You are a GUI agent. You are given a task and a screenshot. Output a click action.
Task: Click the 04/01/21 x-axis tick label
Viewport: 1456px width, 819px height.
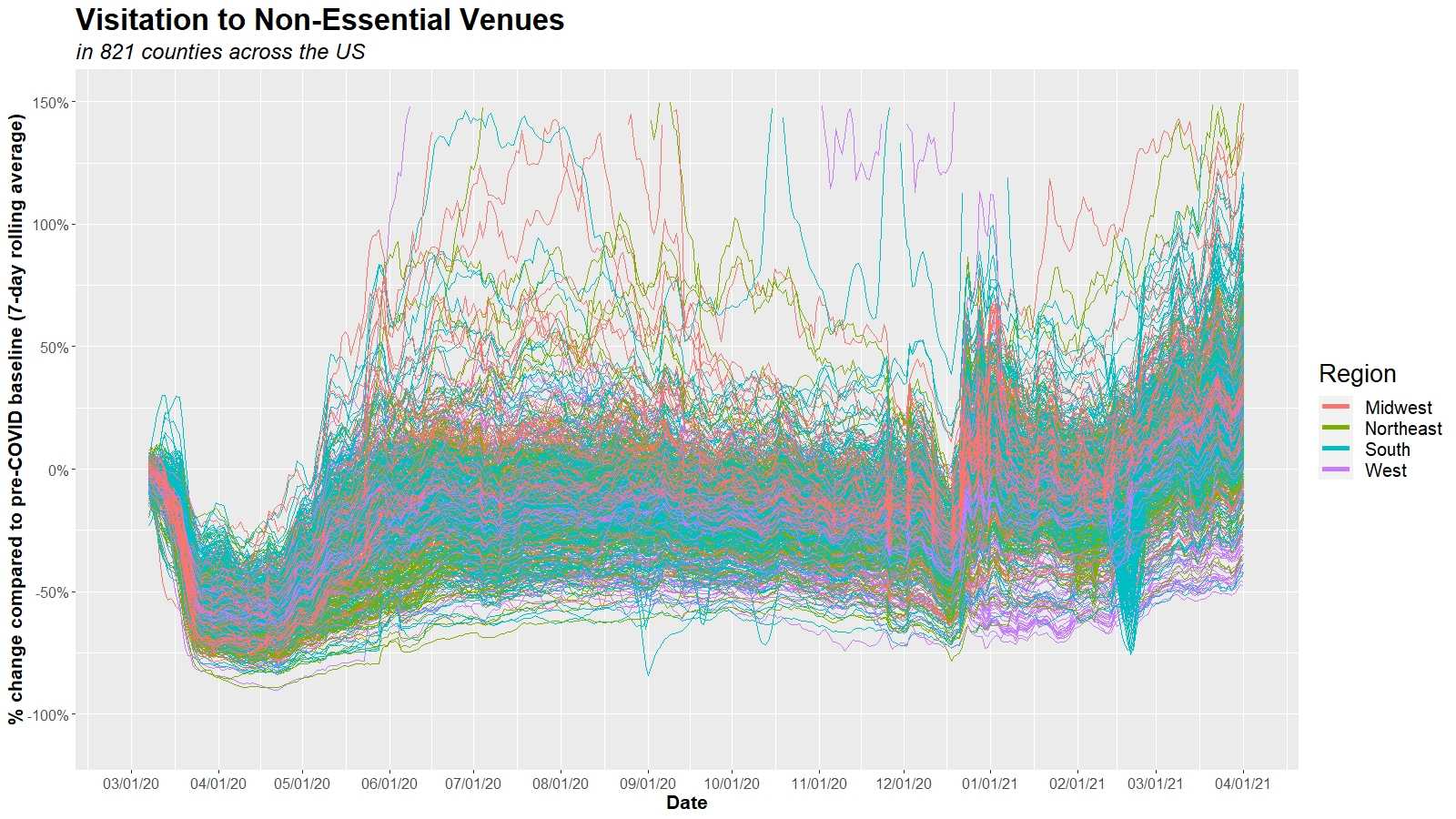(x=1242, y=784)
